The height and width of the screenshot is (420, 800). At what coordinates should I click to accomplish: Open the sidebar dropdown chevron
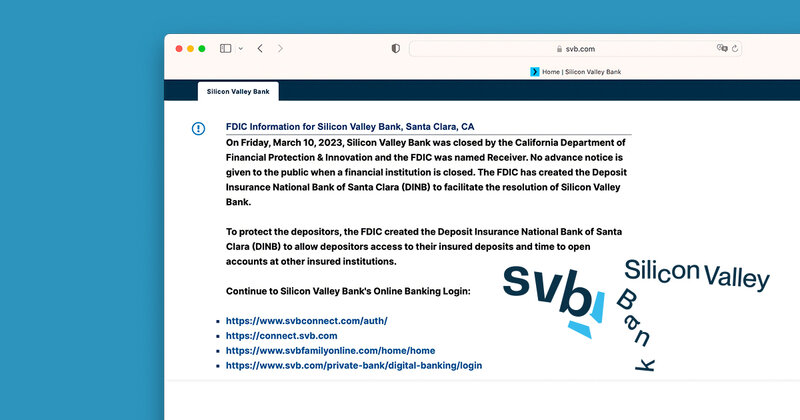(241, 49)
